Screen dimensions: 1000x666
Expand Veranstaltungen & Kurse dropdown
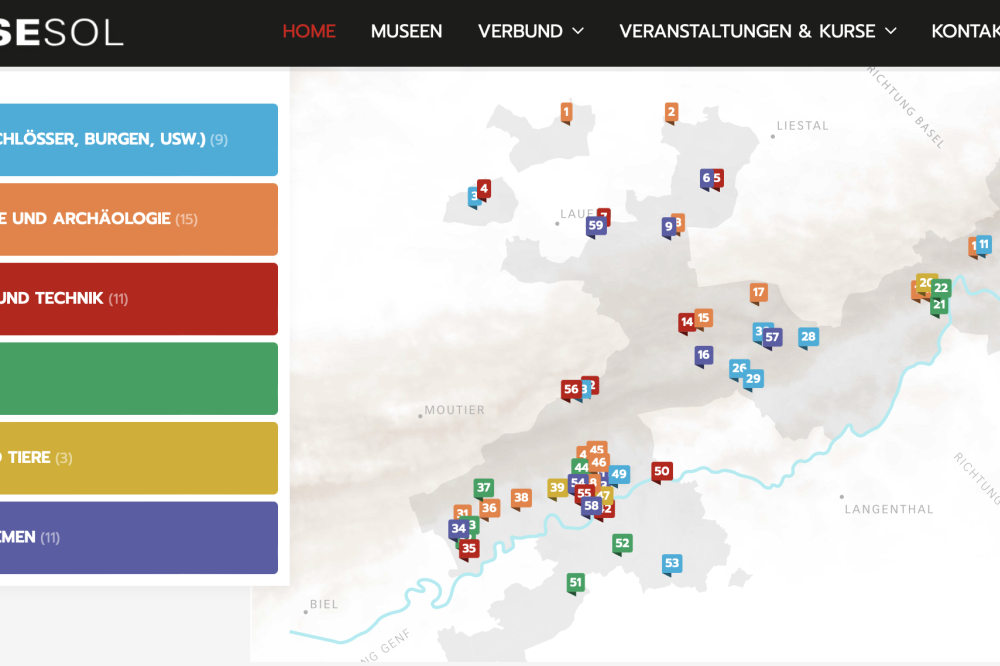[x=757, y=31]
